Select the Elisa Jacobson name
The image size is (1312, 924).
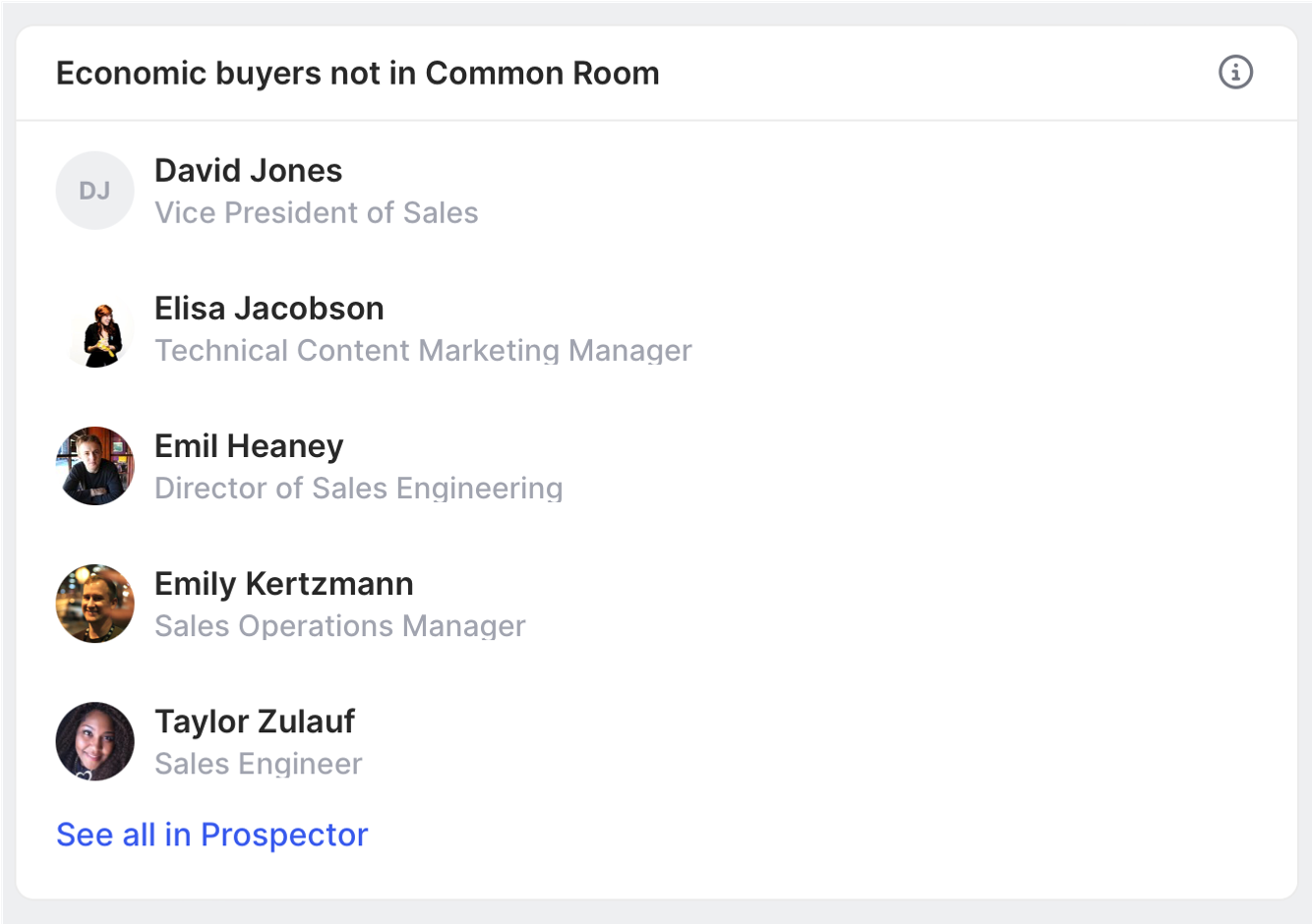[268, 309]
